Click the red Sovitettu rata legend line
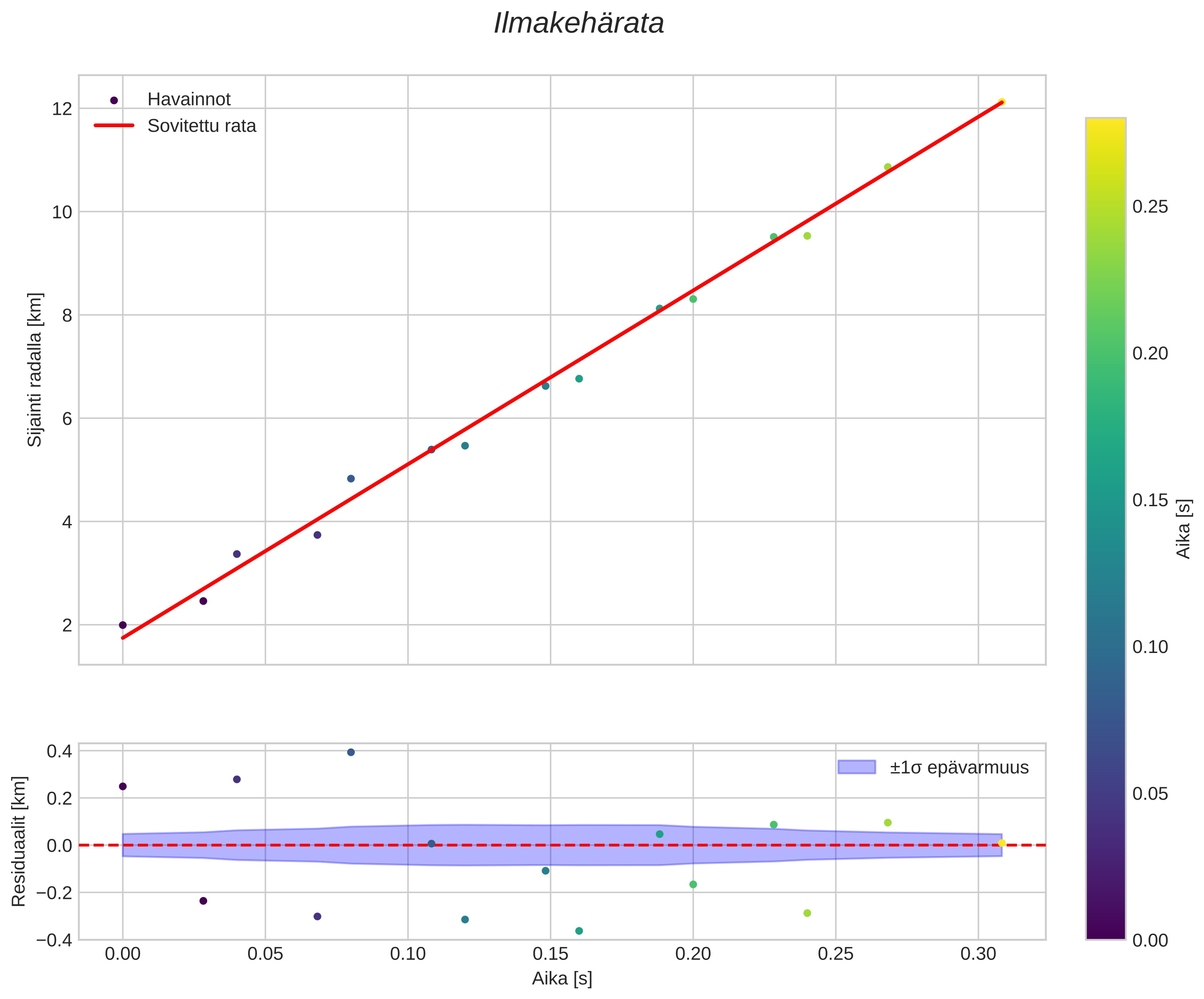 click(114, 125)
